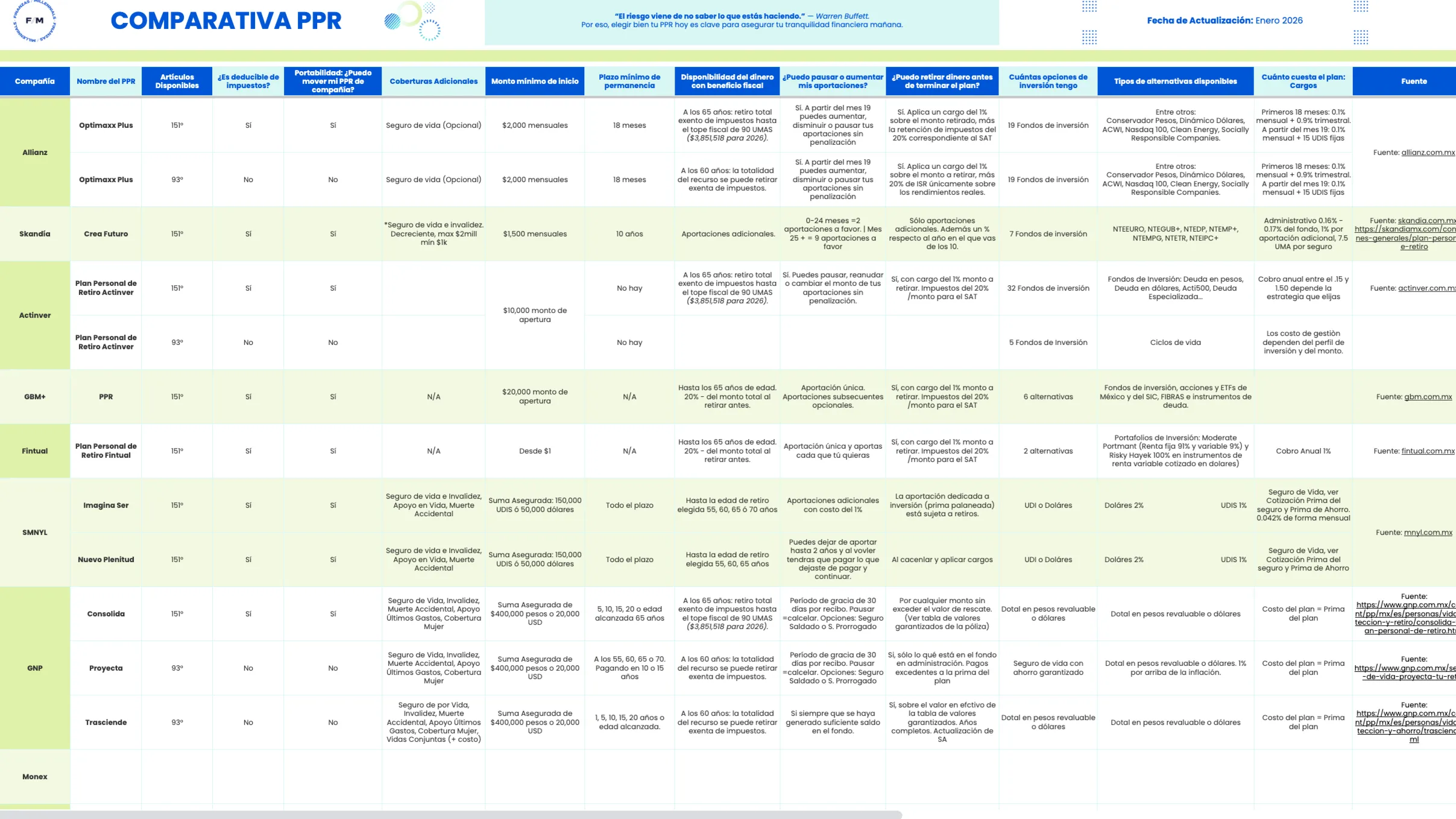Select the GNP company cell
Image resolution: width=1456 pixels, height=819 pixels.
point(35,668)
